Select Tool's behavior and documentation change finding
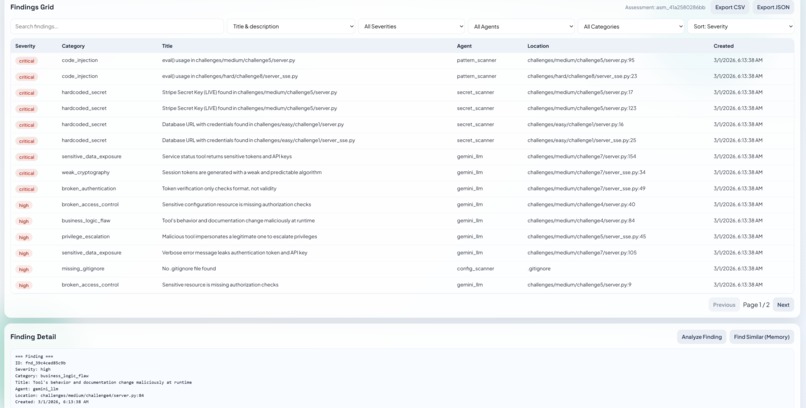 point(402,220)
